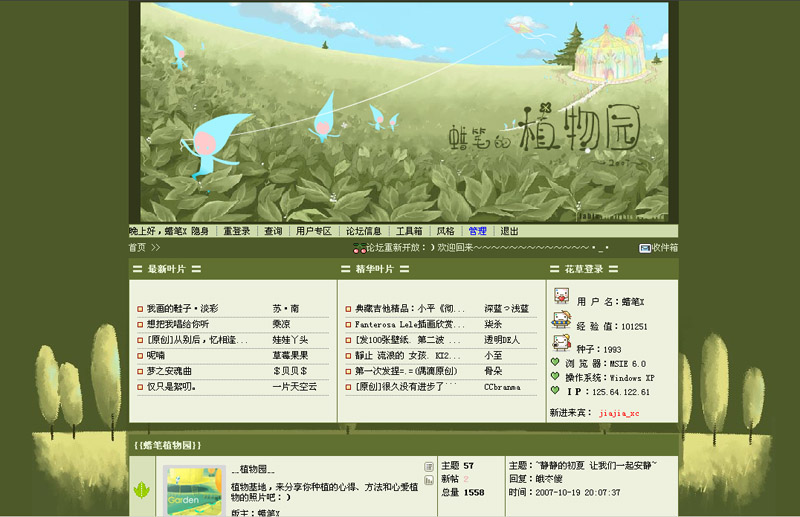Open the Garden thumbnail of 植物园 board
The width and height of the screenshot is (800, 517).
coord(194,491)
